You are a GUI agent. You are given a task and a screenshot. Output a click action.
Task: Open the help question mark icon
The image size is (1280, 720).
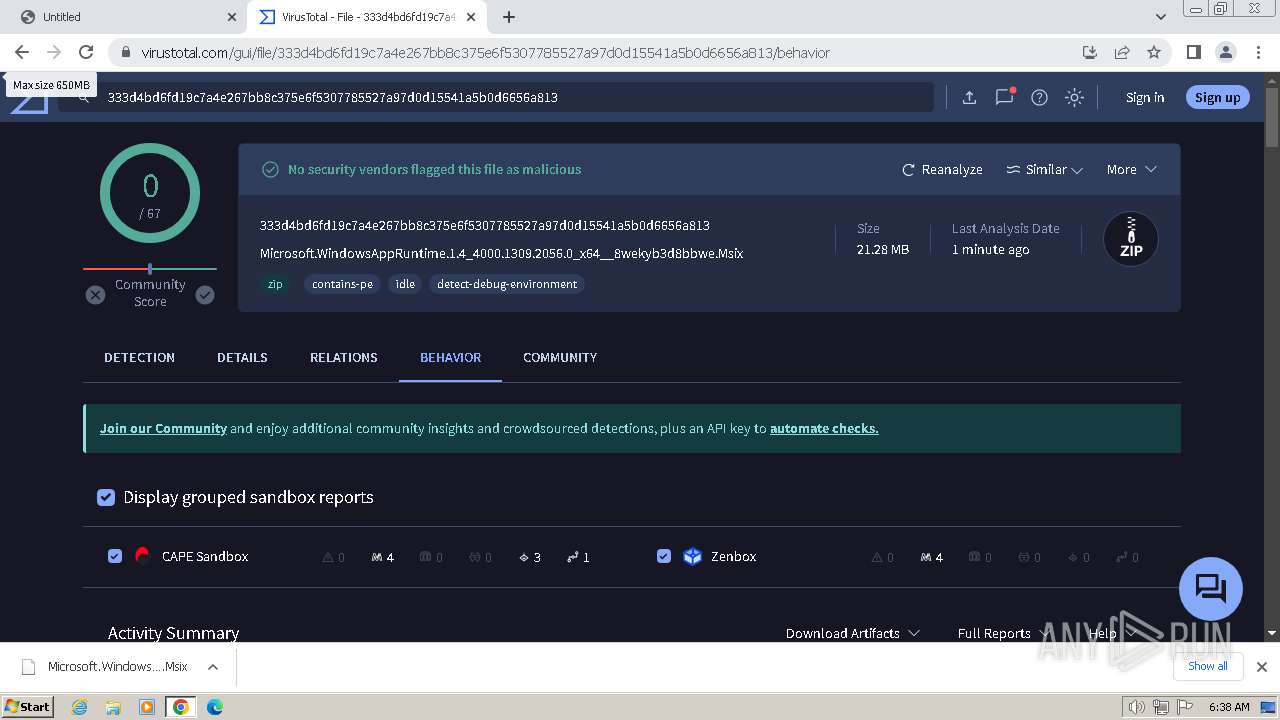coord(1039,97)
